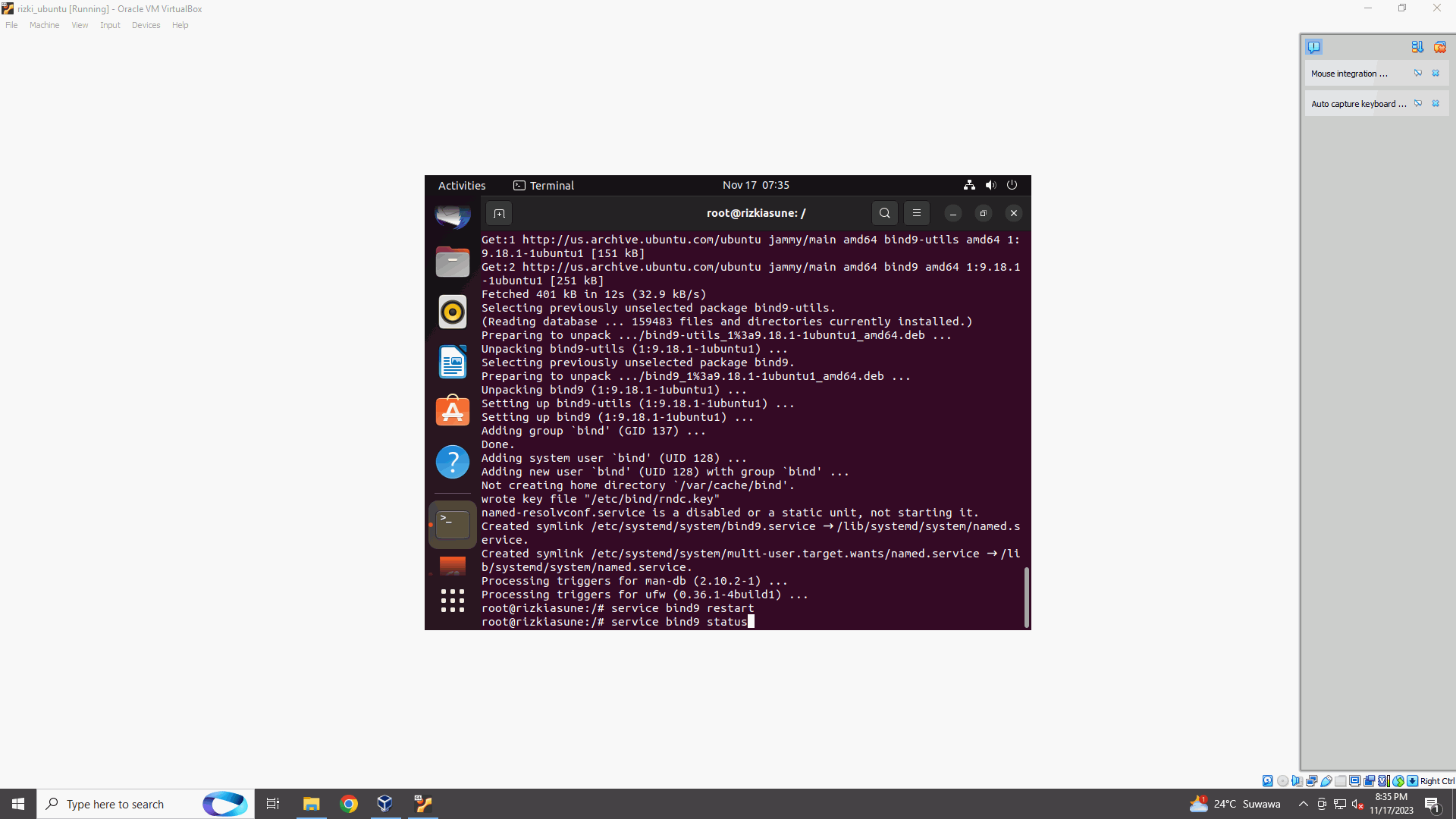
Task: Open the VirtualBox File menu
Action: pyautogui.click(x=11, y=25)
